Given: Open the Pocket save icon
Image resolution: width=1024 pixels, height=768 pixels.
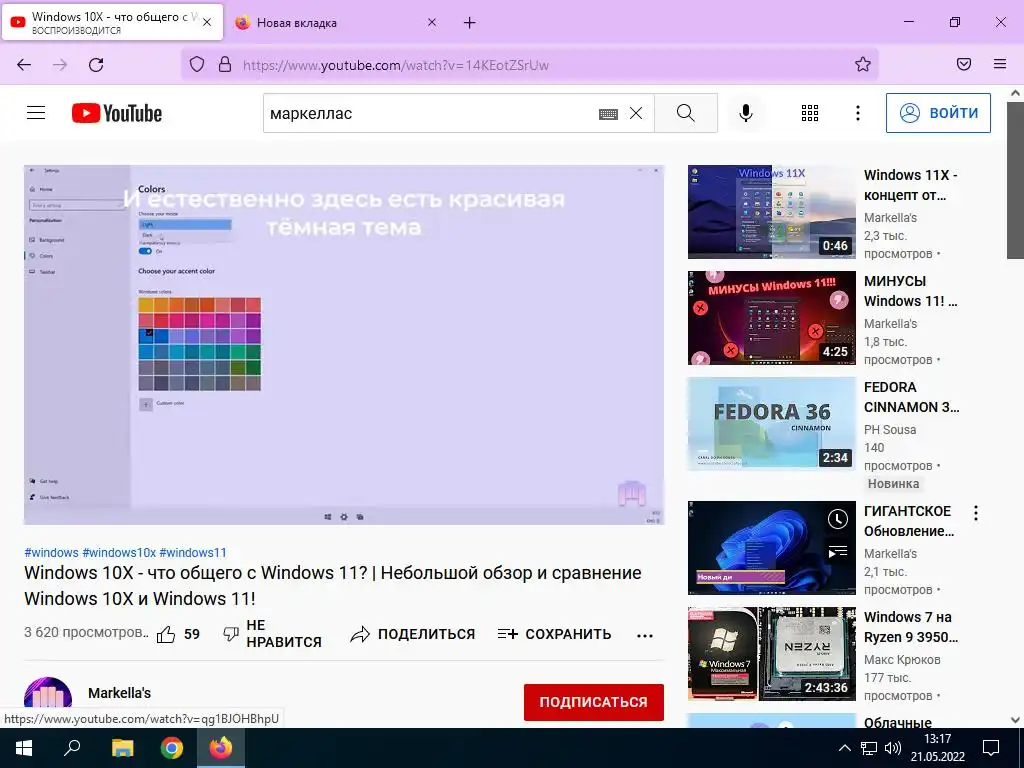Looking at the screenshot, I should (x=964, y=64).
